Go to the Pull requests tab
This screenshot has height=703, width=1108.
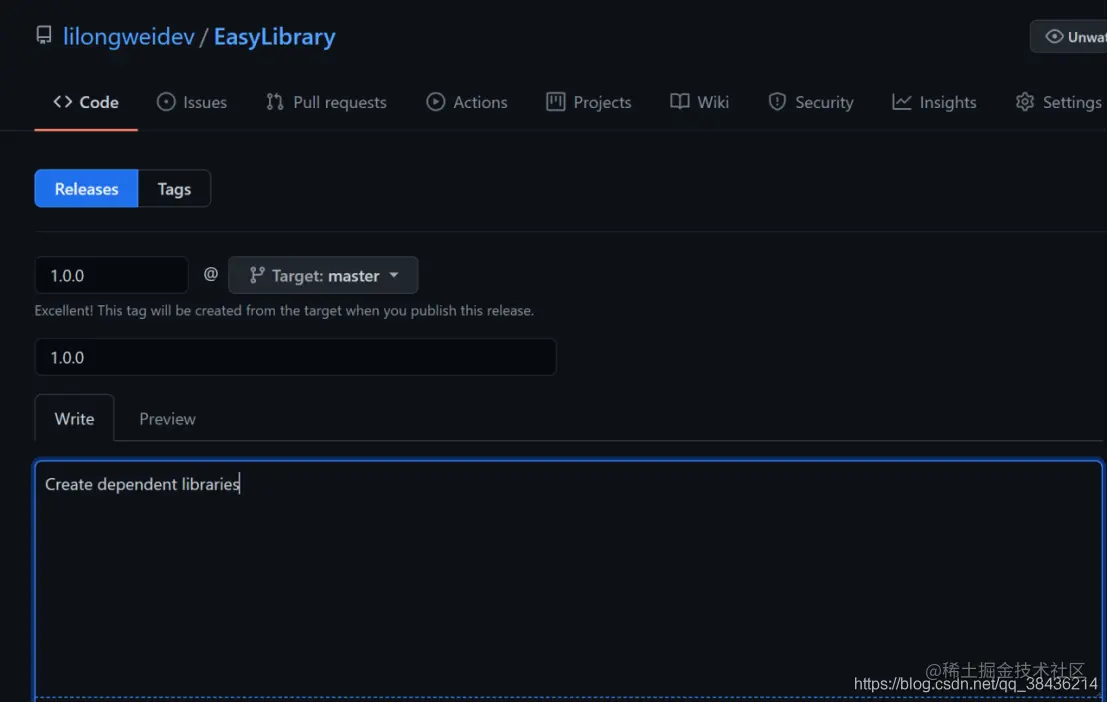click(x=326, y=102)
